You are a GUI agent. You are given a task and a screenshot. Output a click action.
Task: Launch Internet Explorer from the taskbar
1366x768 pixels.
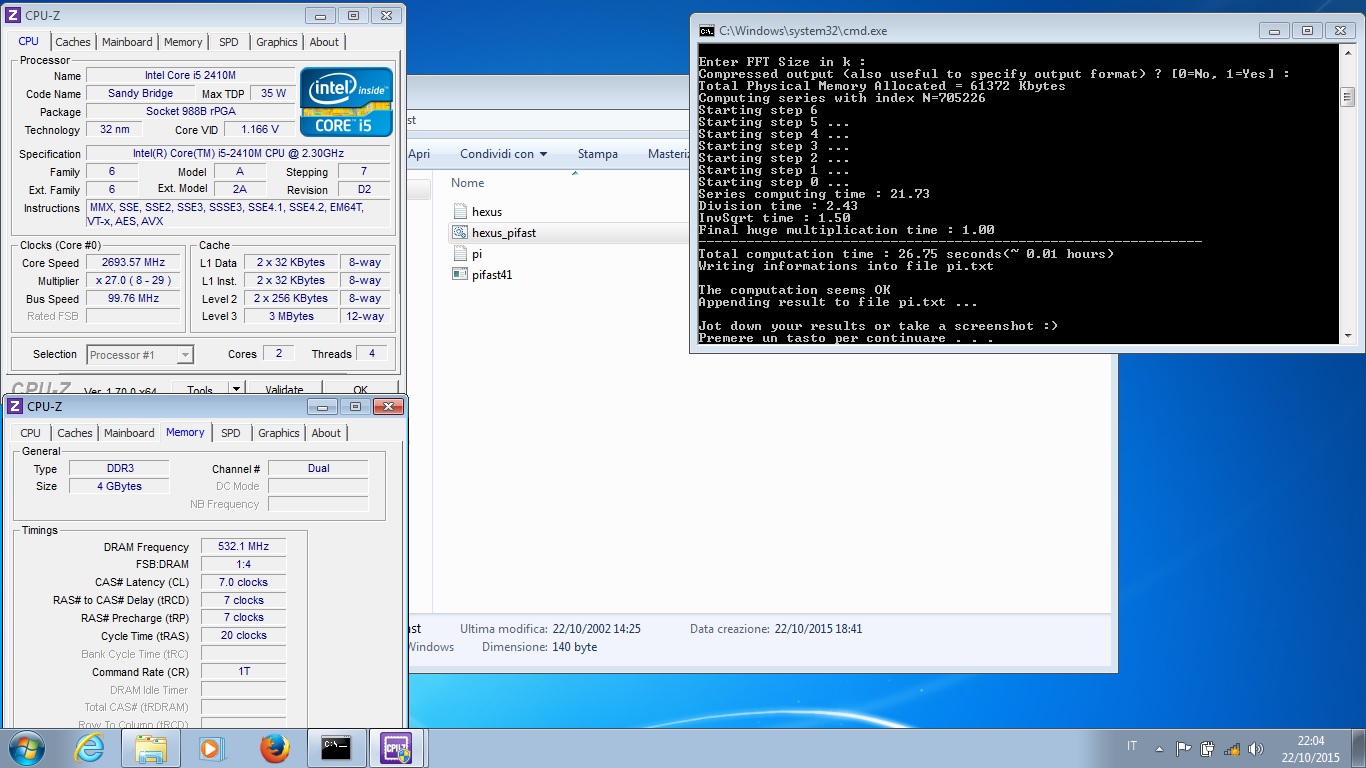89,748
